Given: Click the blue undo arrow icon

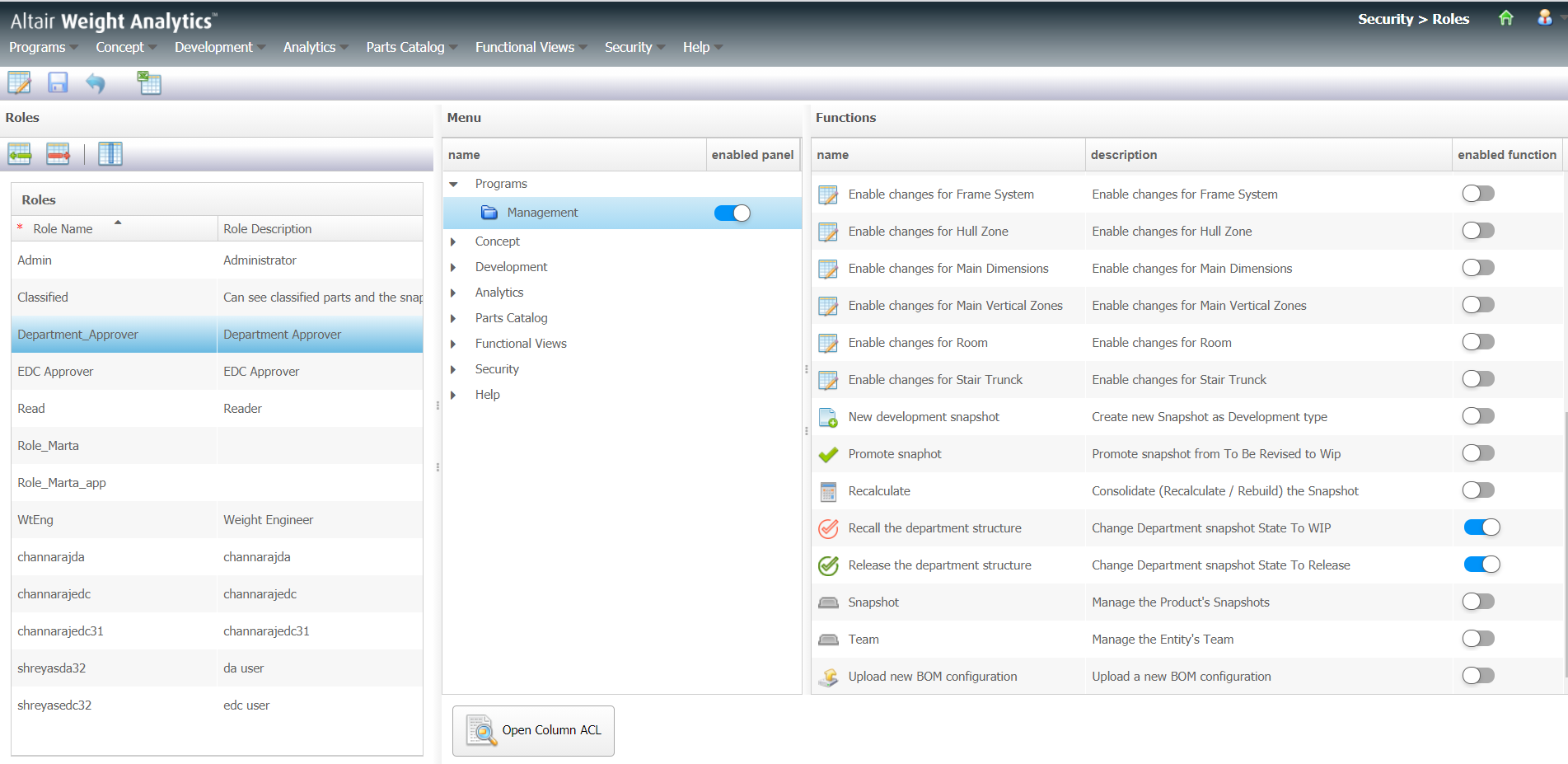Looking at the screenshot, I should [96, 83].
